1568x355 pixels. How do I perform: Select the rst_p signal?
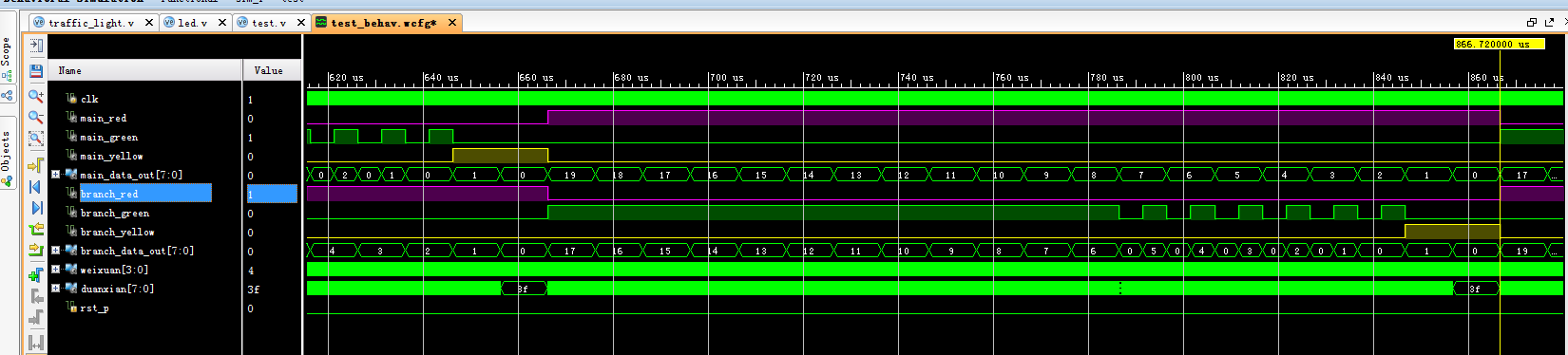pos(94,308)
